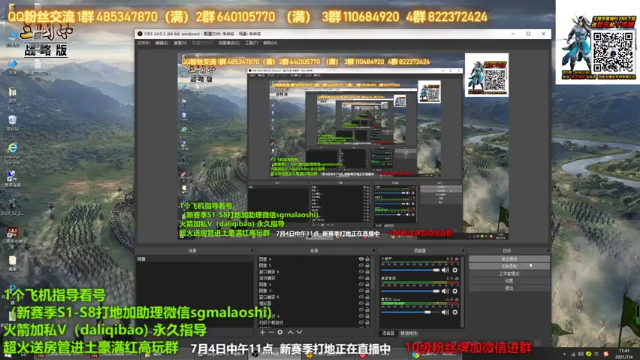Image resolution: width=640 pixels, height=360 pixels.
Task: Lock the 窗口捕获 4 source
Action: 367,316
